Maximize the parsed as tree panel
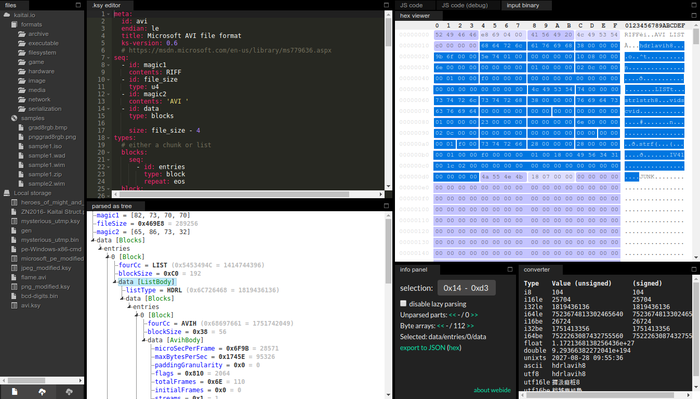The height and width of the screenshot is (399, 700). (x=387, y=206)
